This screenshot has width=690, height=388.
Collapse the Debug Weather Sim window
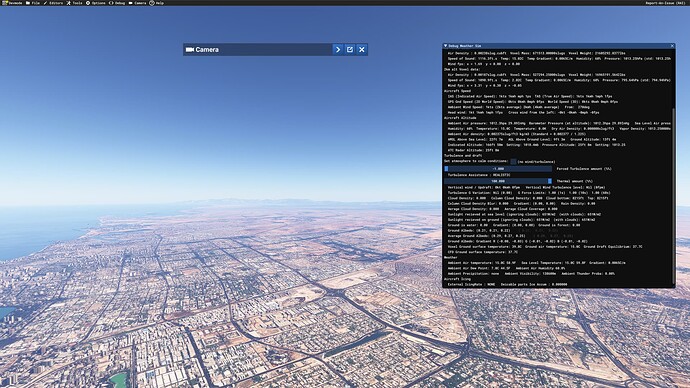[x=445, y=46]
